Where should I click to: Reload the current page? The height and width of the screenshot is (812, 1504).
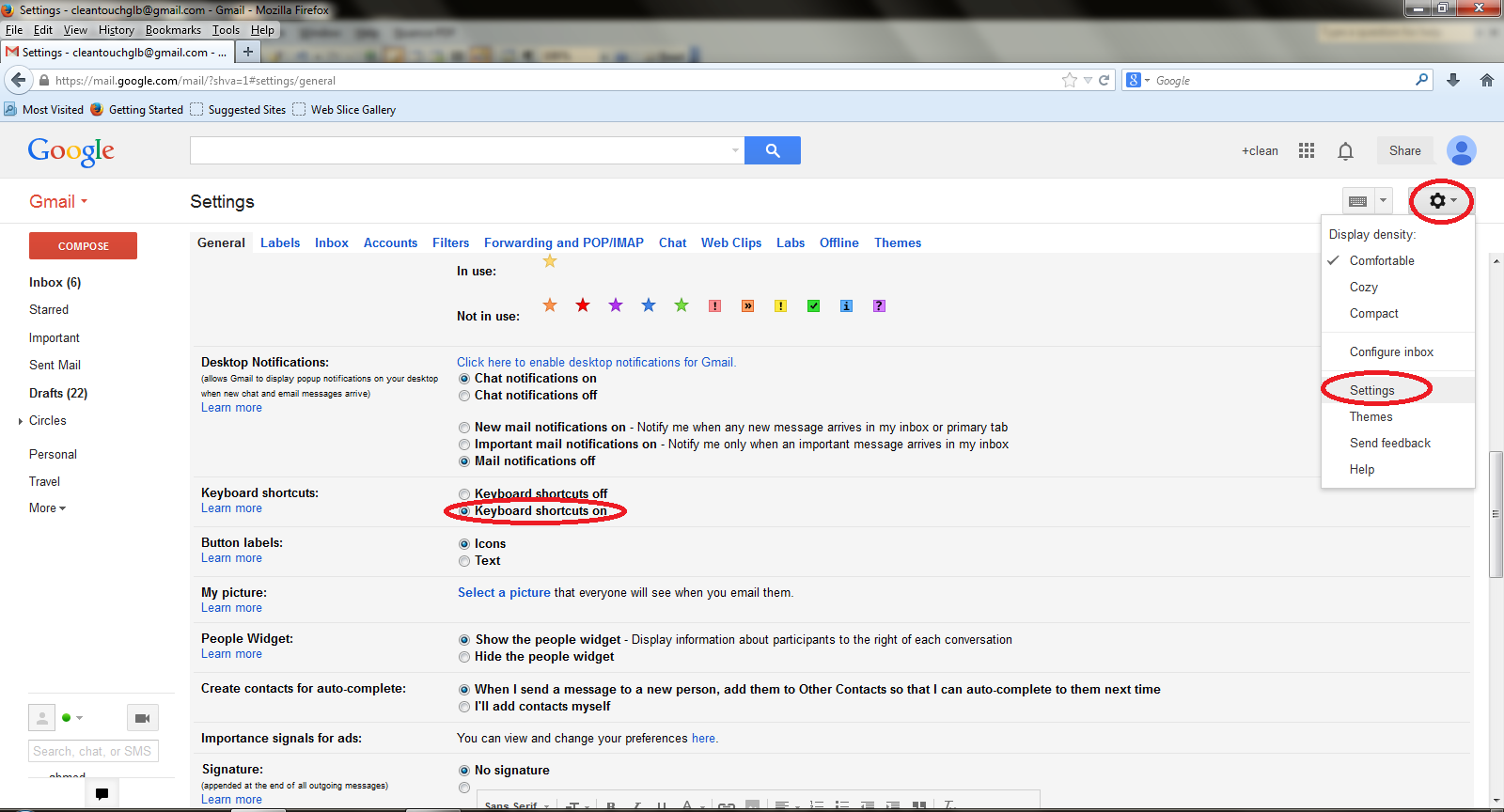pos(1104,80)
